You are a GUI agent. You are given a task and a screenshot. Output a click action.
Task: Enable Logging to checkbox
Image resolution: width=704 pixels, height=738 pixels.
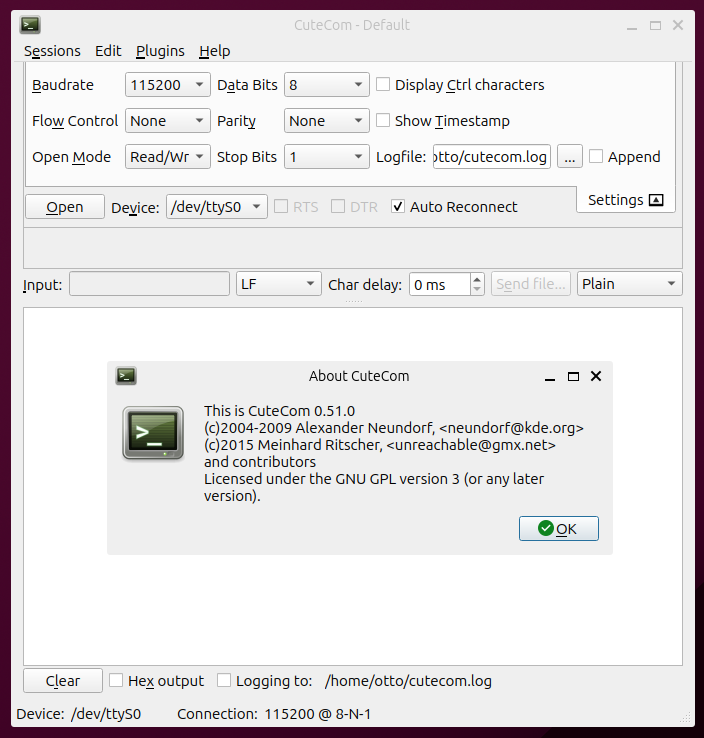pyautogui.click(x=224, y=680)
